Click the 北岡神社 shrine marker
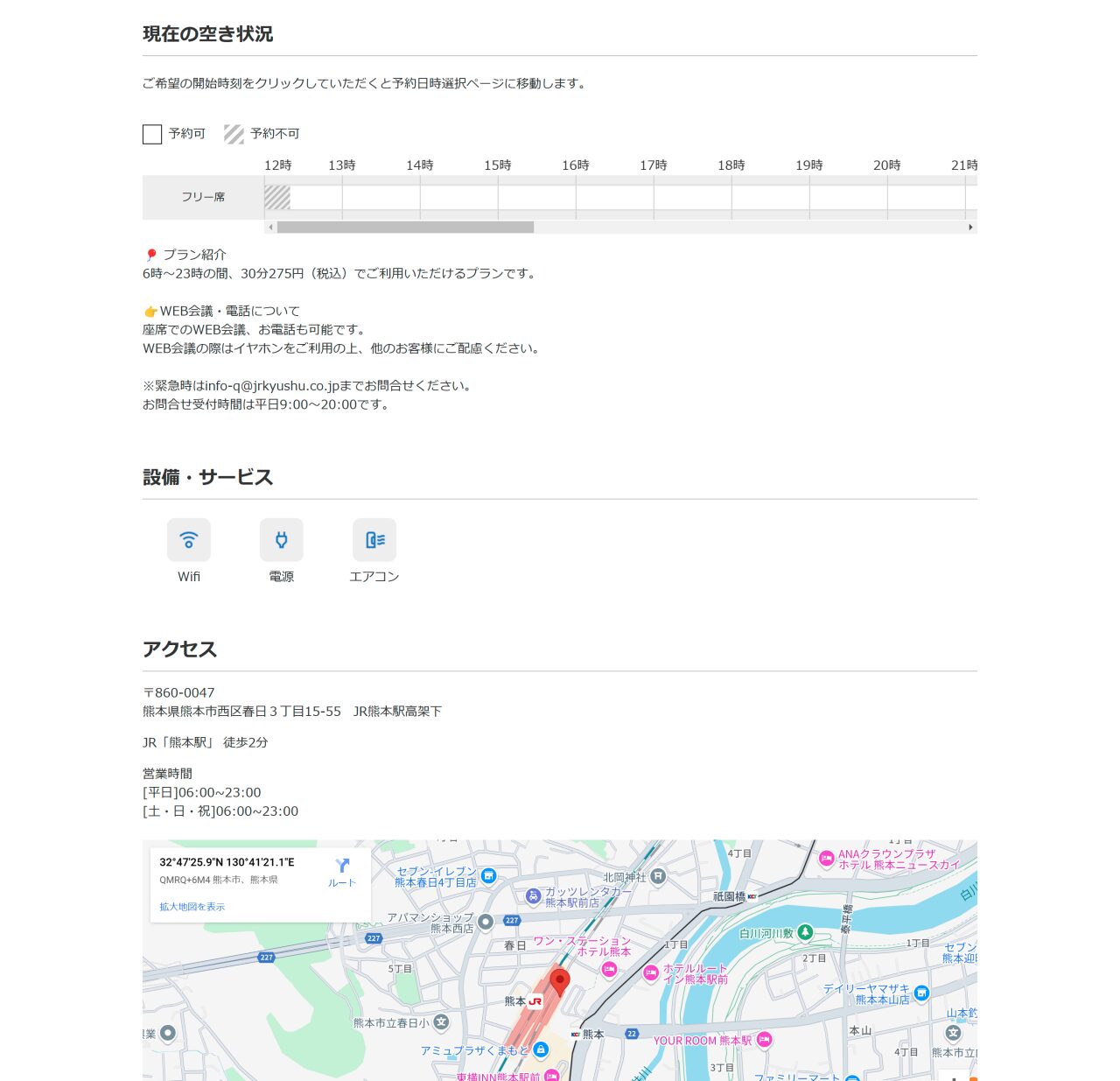 [x=658, y=876]
